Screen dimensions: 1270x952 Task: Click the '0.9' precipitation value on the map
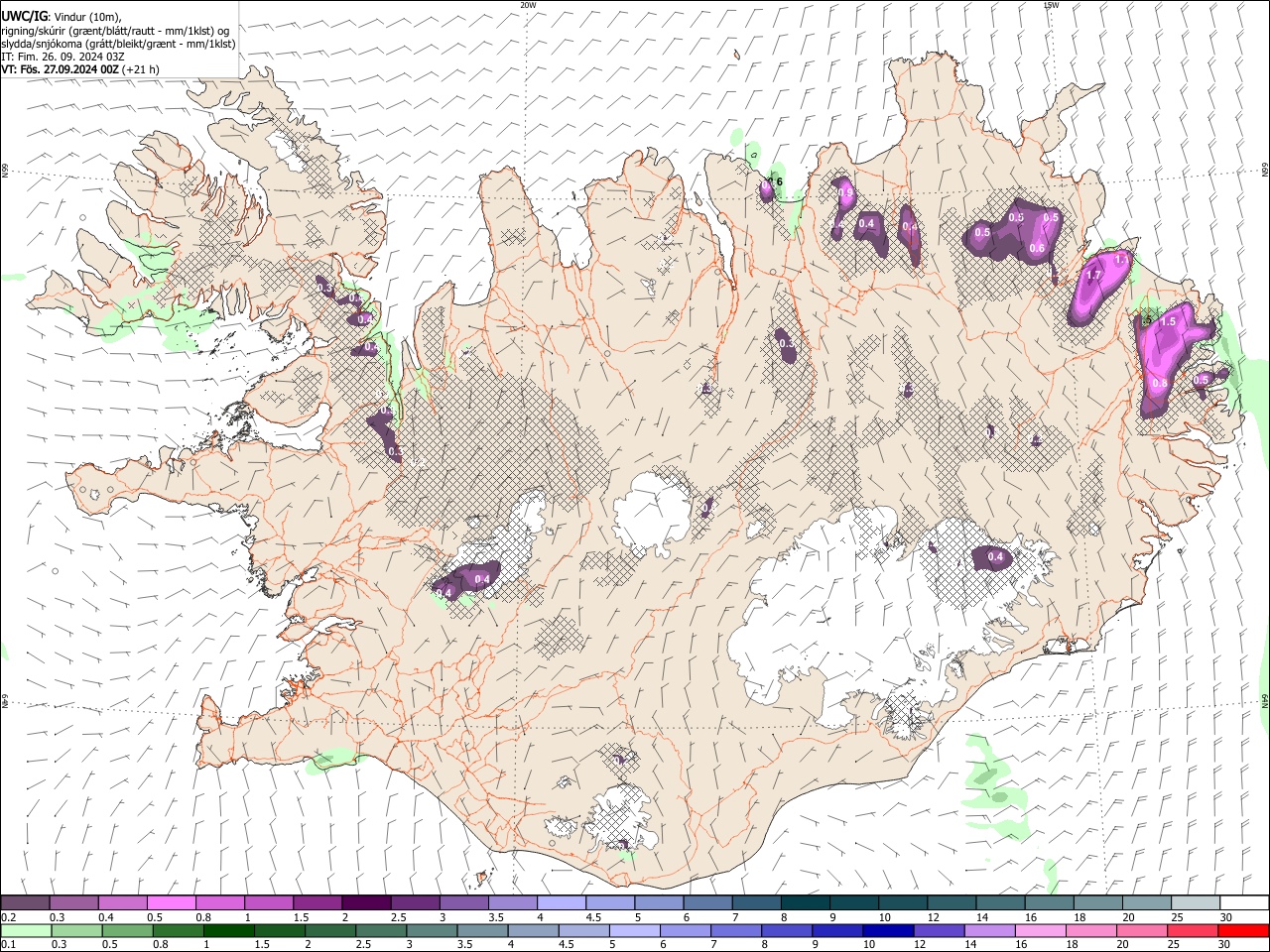pos(846,192)
